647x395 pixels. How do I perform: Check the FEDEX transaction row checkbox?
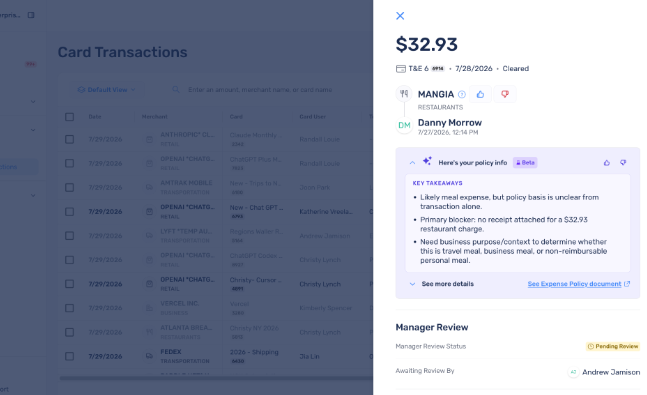pyautogui.click(x=69, y=356)
